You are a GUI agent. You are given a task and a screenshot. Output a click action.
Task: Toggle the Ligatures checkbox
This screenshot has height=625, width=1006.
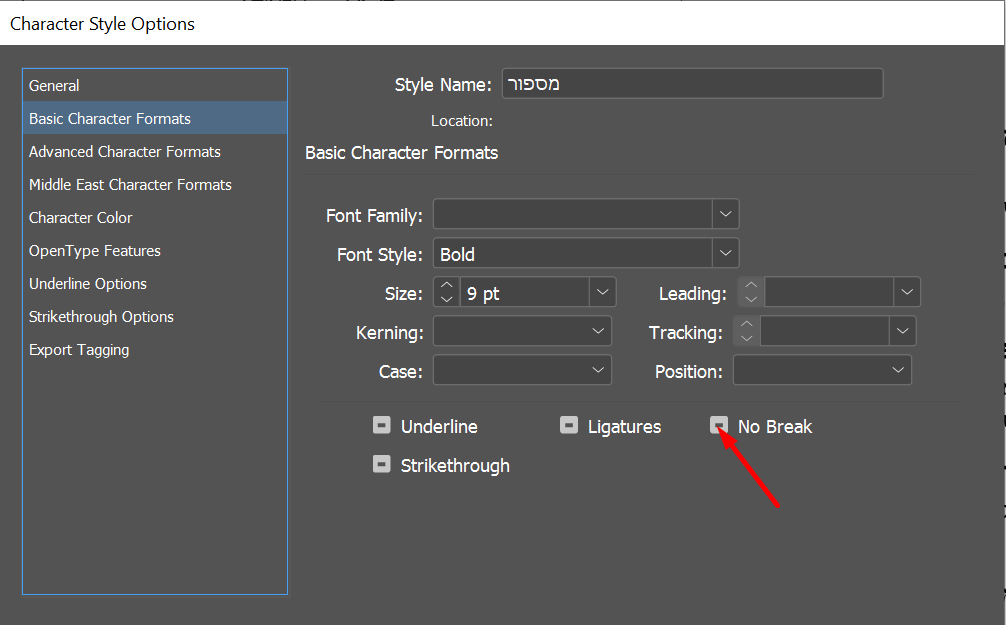click(569, 426)
